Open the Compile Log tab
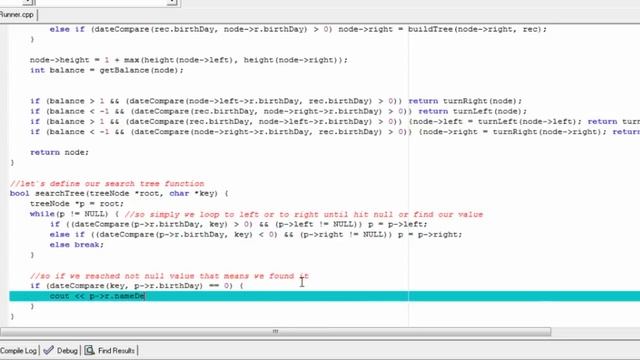Viewport: 640px width, 360px height. coord(18,351)
